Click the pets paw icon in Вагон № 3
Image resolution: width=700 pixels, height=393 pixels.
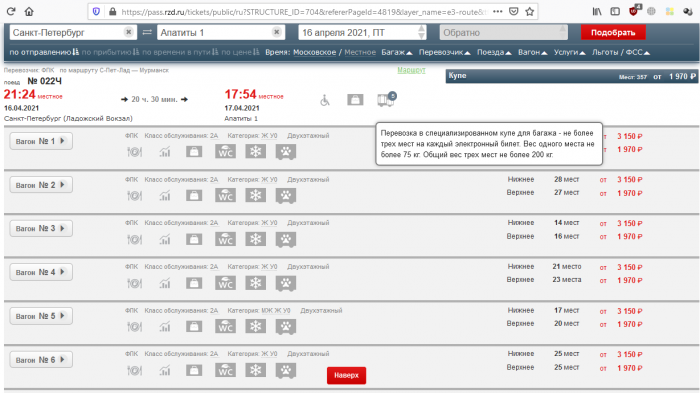[286, 239]
